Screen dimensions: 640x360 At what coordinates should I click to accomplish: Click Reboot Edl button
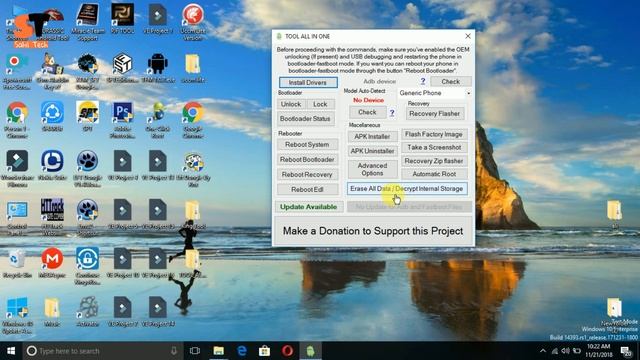(x=307, y=189)
